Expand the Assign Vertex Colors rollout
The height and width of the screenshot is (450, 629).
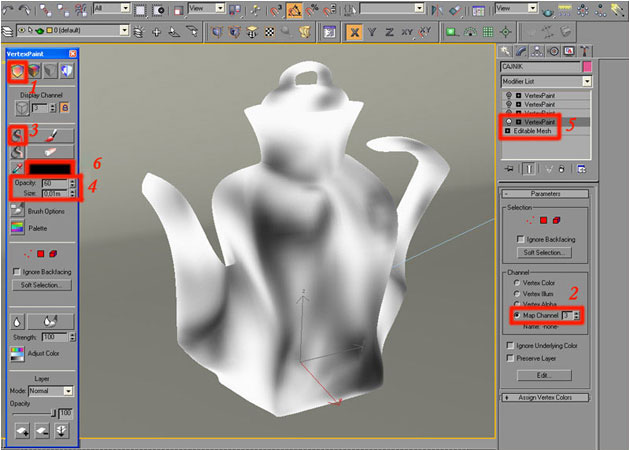pos(545,397)
